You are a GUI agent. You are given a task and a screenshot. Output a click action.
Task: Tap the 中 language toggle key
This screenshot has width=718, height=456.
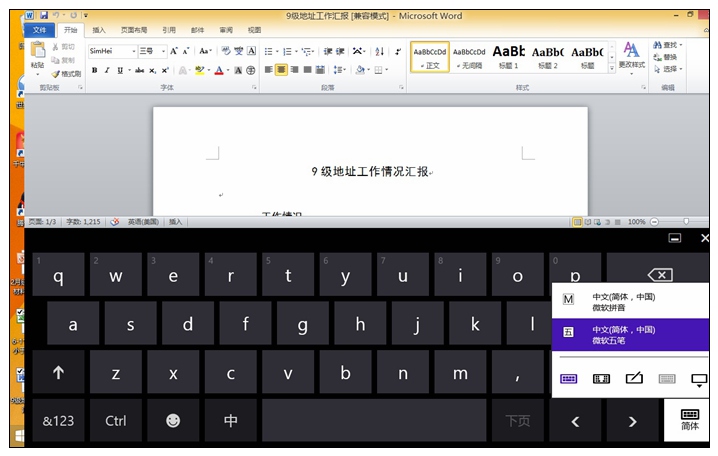pos(230,421)
